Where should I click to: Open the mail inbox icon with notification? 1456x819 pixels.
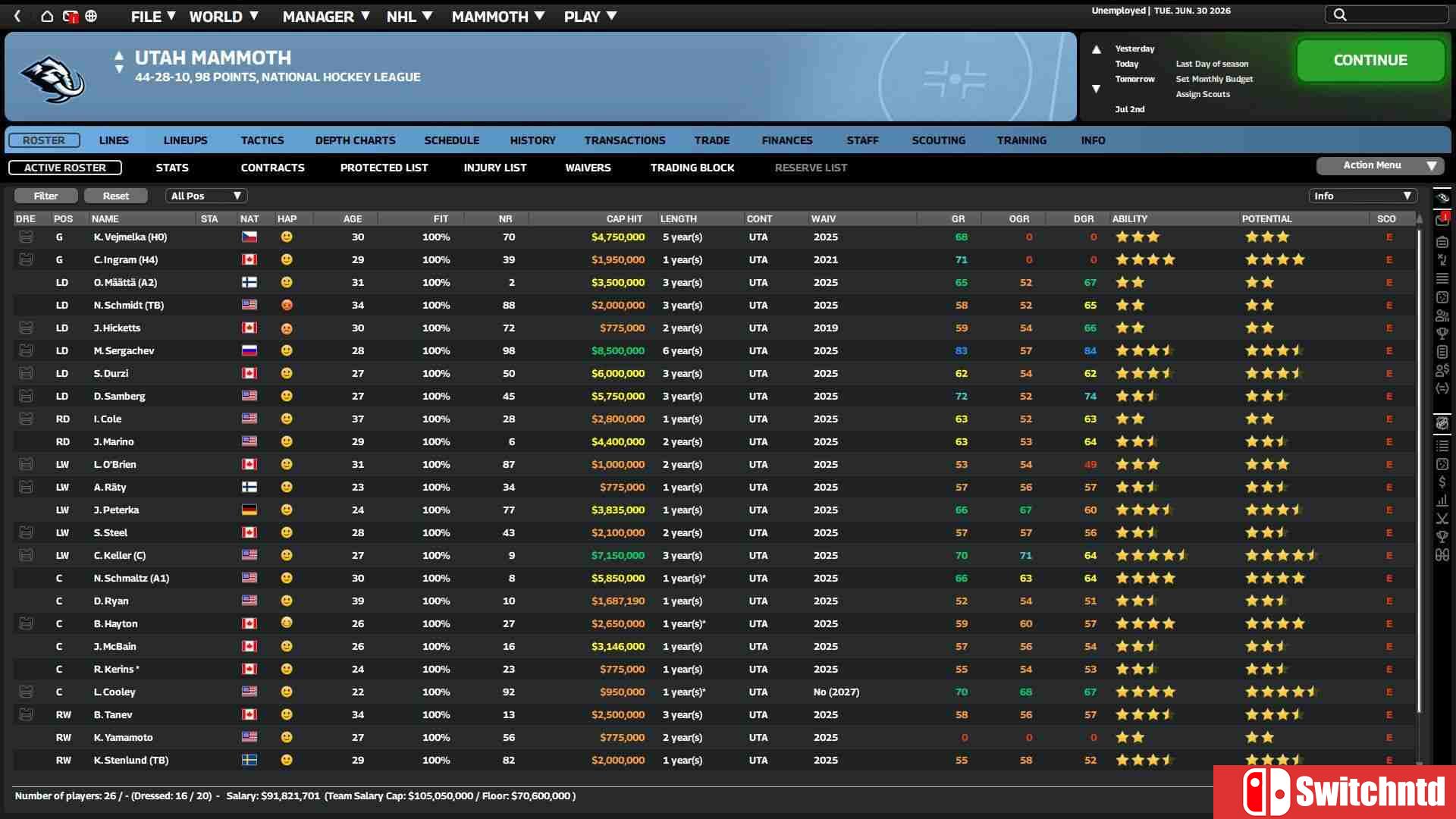[x=70, y=16]
